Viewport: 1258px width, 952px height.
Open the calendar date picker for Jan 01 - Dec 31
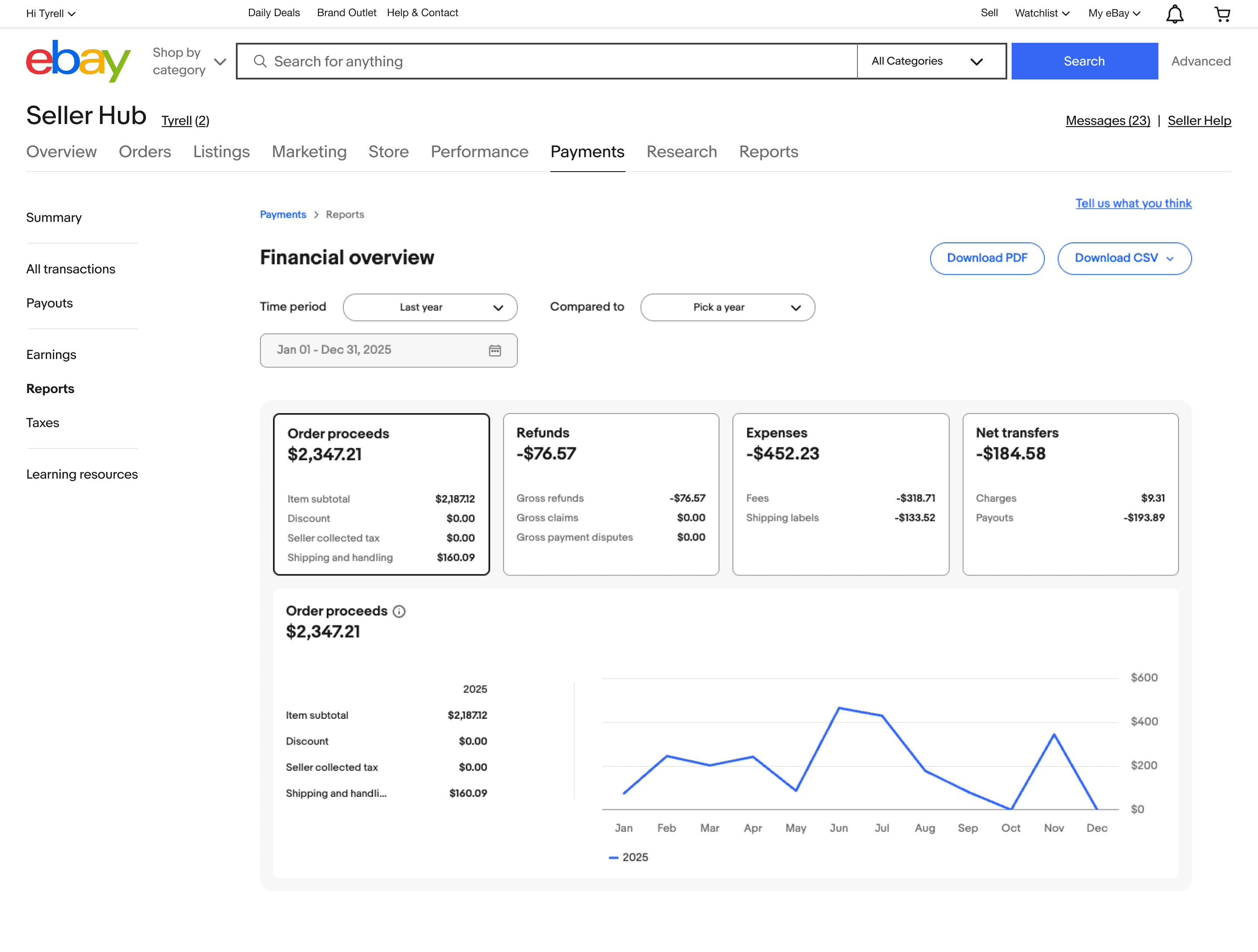495,350
